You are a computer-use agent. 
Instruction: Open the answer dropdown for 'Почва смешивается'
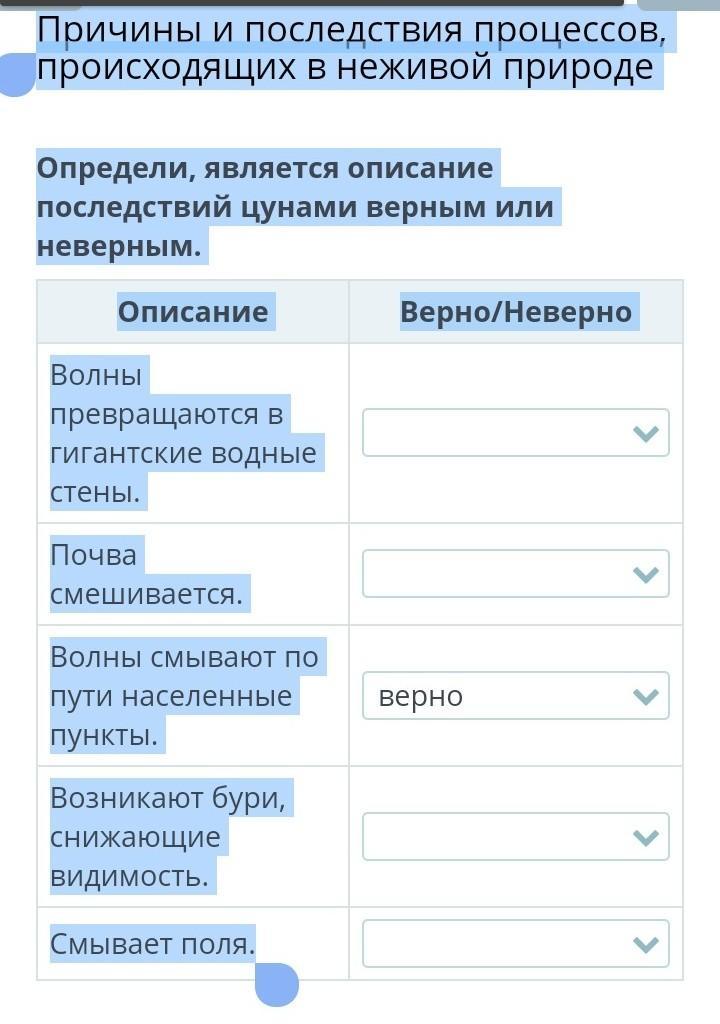coord(515,573)
